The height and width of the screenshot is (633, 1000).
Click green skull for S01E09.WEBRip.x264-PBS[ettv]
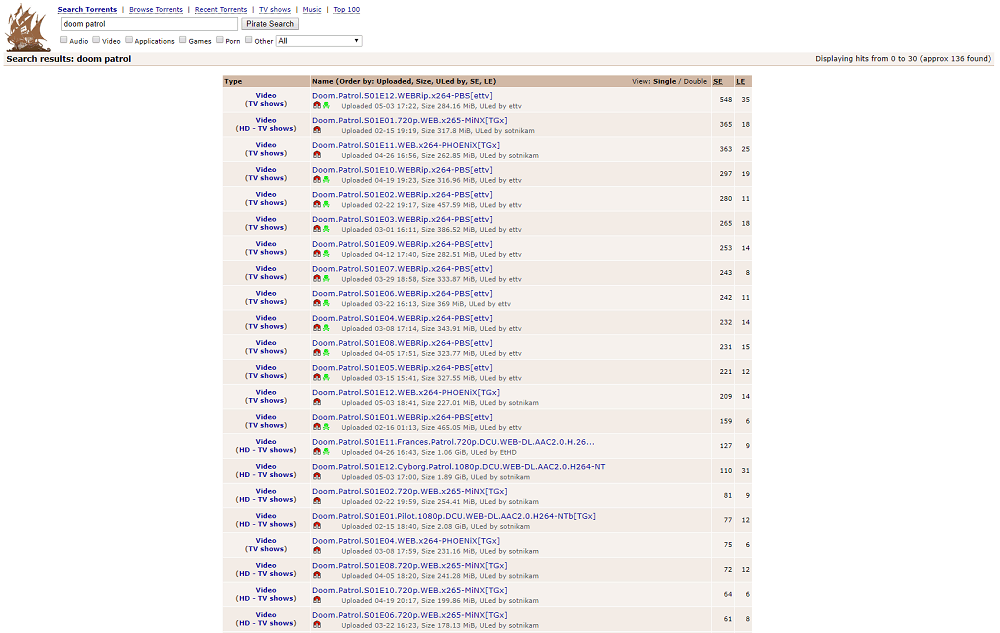[326, 254]
